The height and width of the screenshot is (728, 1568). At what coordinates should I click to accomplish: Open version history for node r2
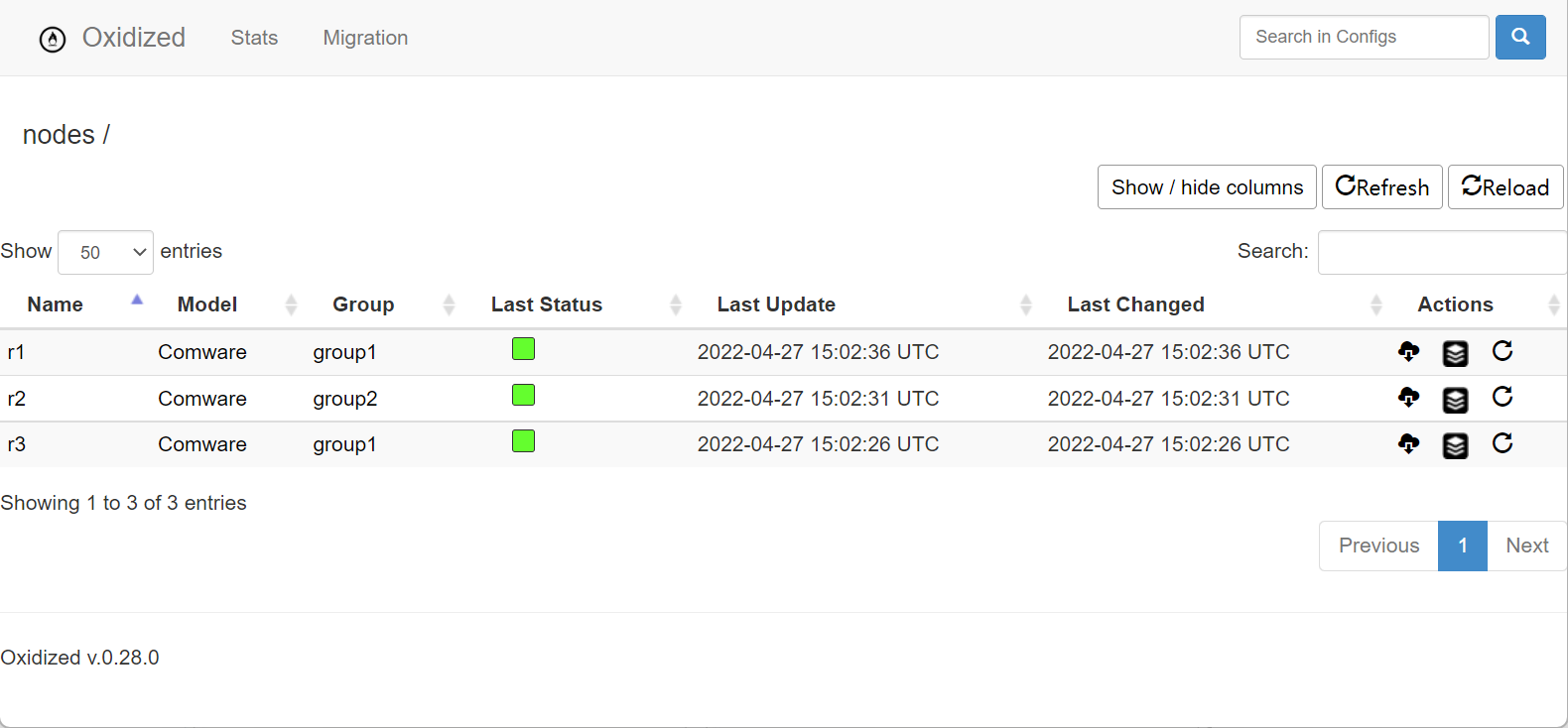tap(1455, 400)
